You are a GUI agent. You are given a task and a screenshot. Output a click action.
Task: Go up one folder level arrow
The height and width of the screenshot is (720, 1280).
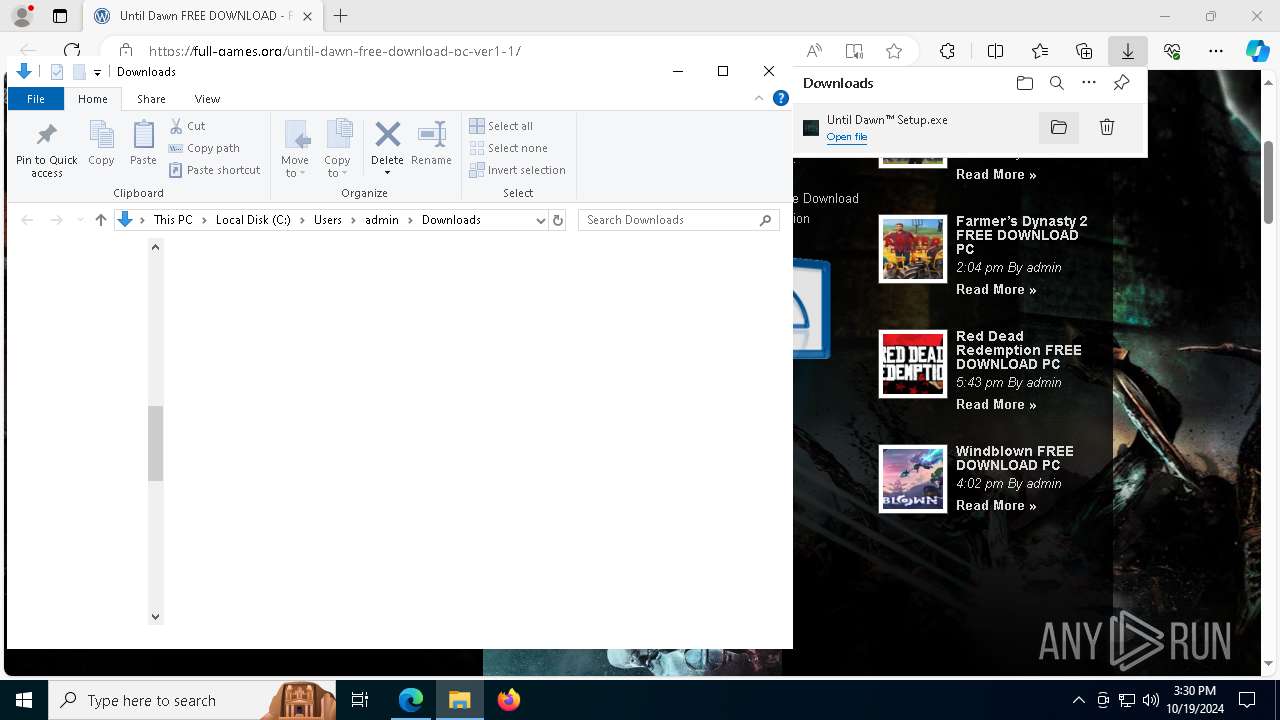pos(100,220)
